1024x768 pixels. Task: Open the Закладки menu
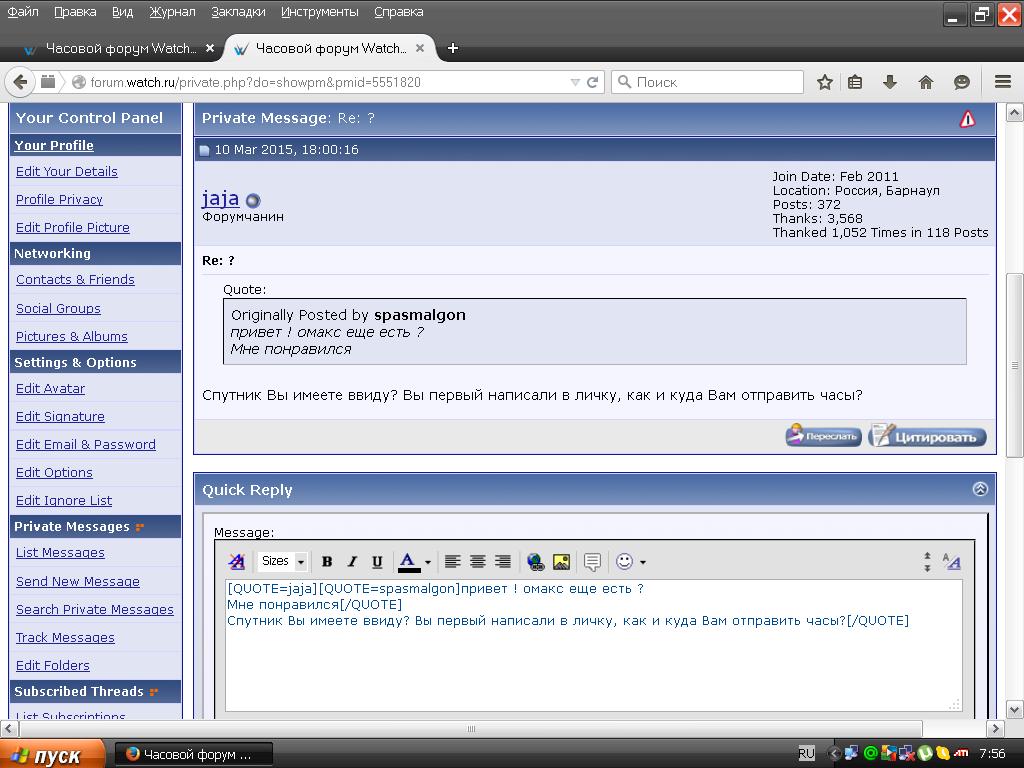pyautogui.click(x=238, y=12)
